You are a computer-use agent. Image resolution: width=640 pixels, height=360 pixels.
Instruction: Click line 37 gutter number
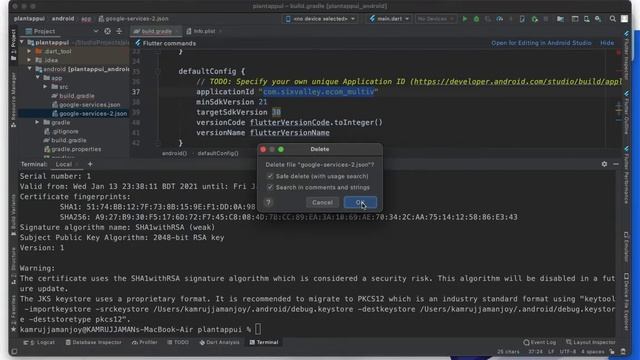pos(136,92)
